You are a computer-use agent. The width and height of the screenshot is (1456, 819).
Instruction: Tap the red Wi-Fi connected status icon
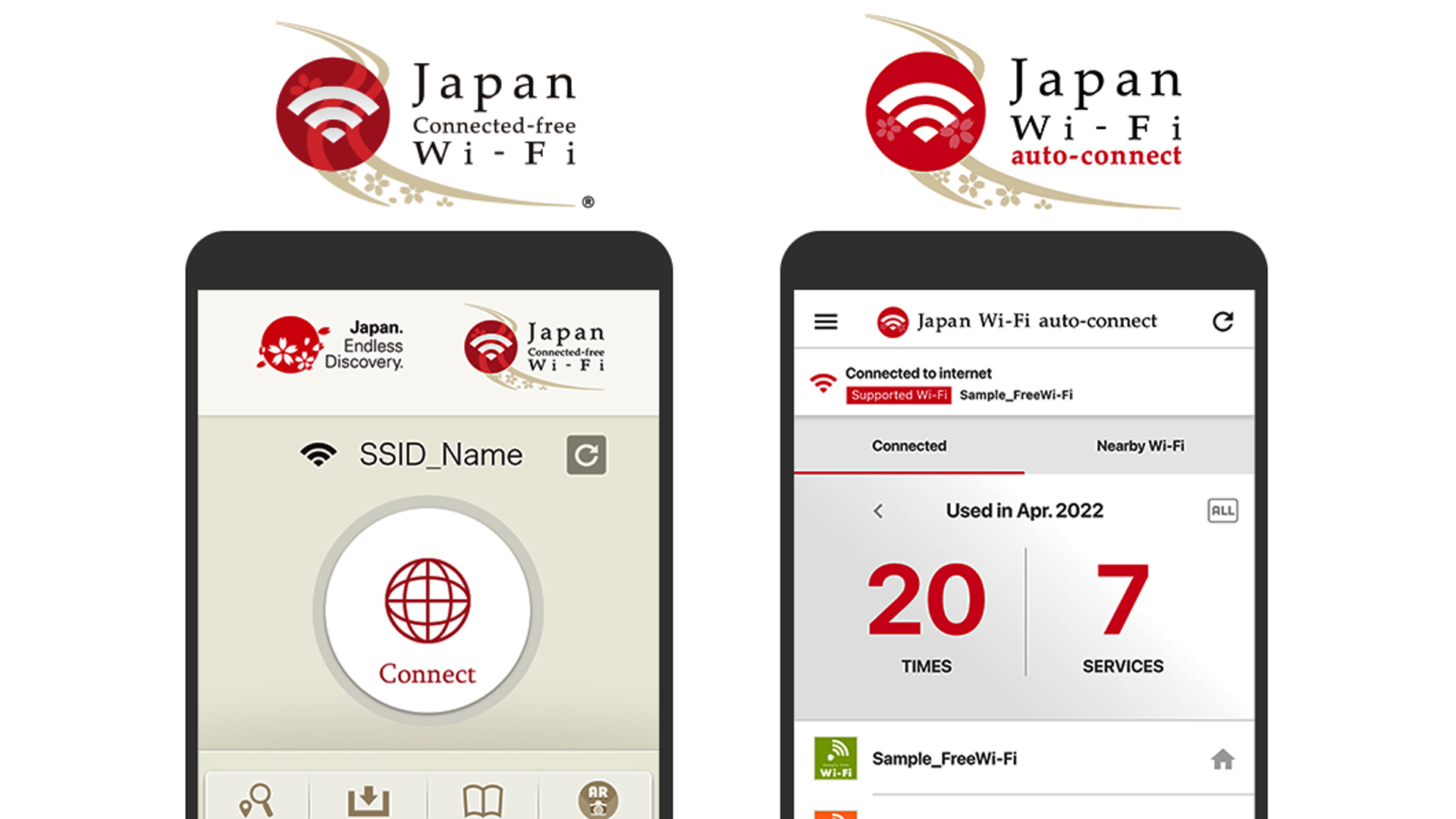coord(823,382)
